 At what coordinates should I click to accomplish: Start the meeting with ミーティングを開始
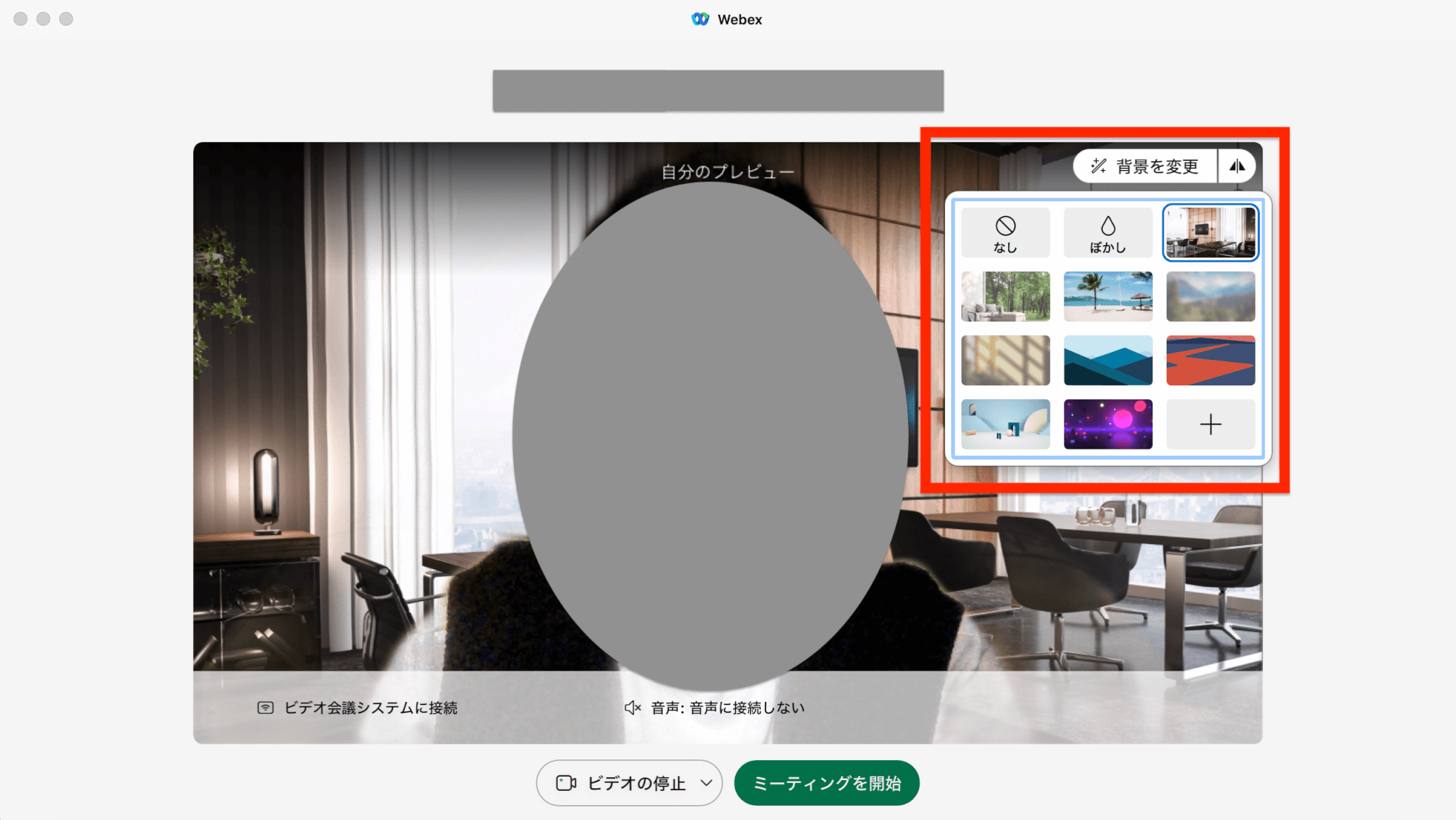coord(827,782)
